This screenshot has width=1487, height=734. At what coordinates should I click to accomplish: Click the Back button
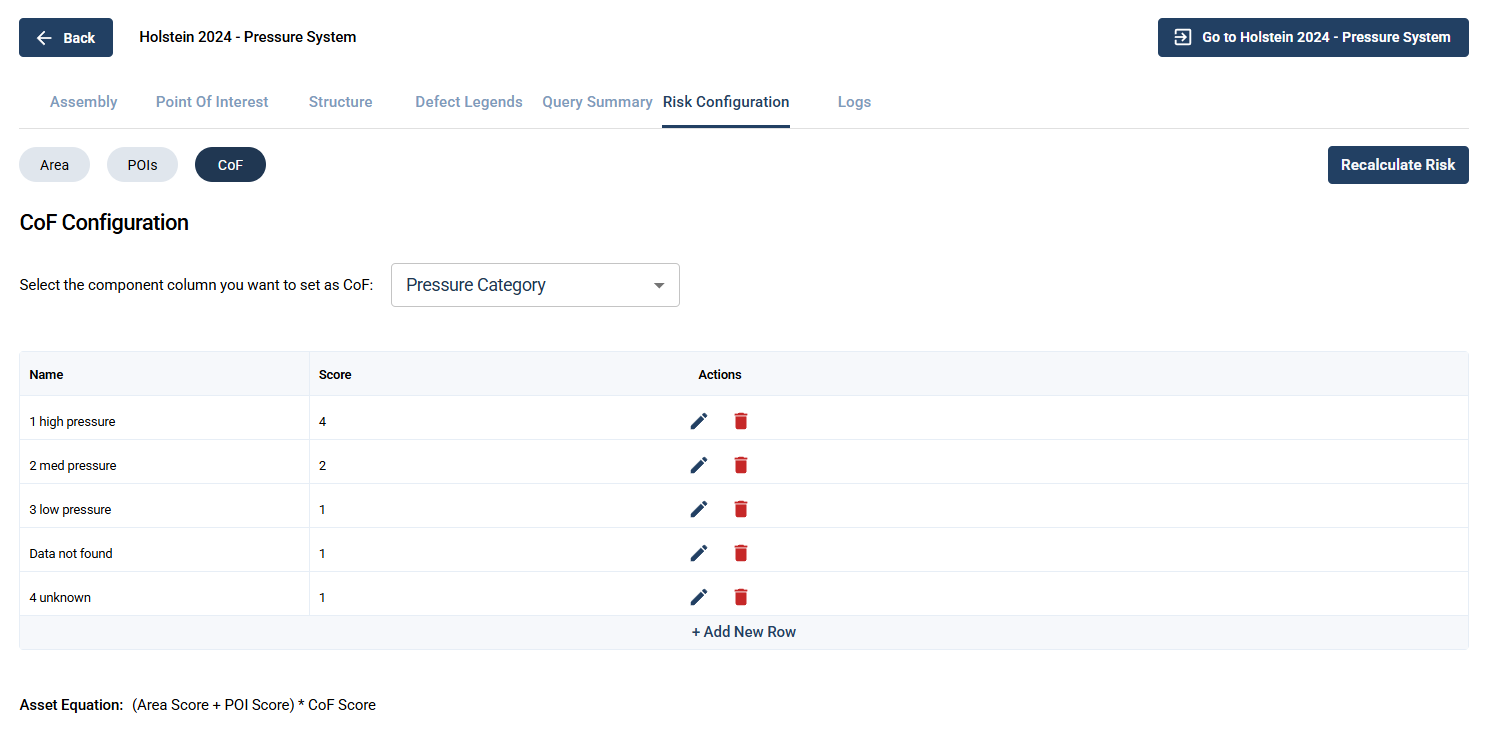click(66, 38)
